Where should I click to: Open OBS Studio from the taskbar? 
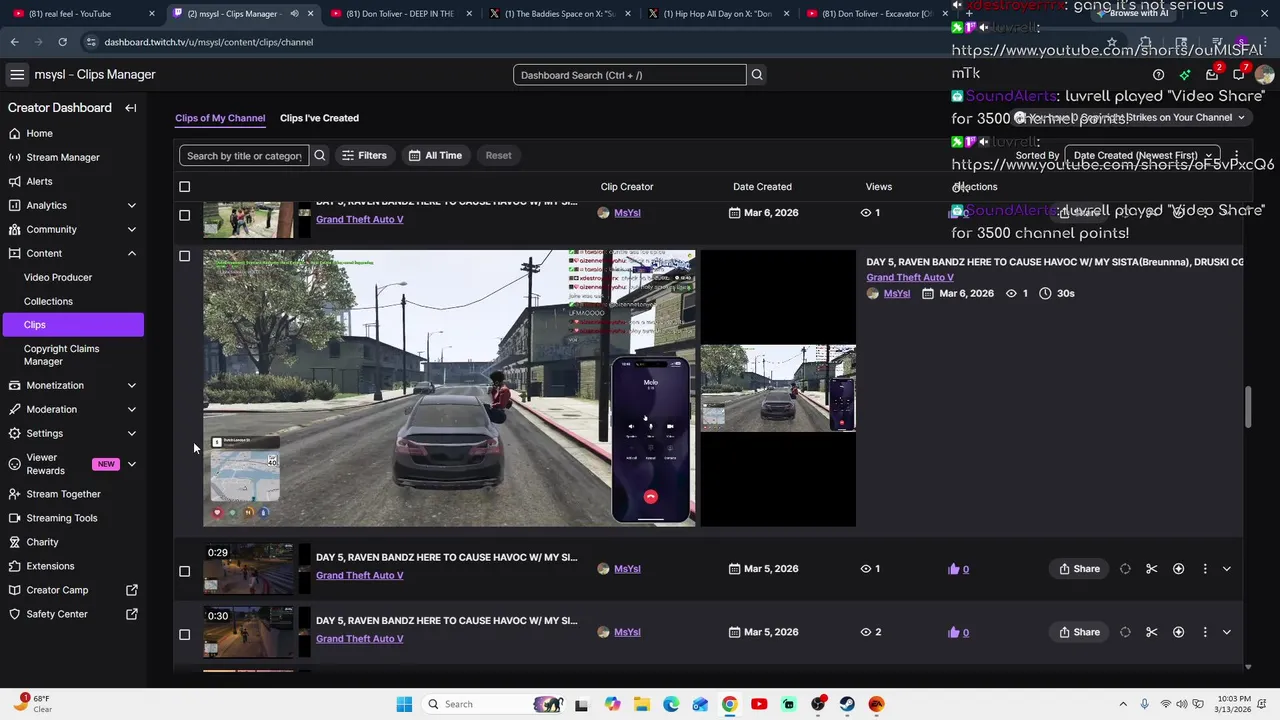818,704
